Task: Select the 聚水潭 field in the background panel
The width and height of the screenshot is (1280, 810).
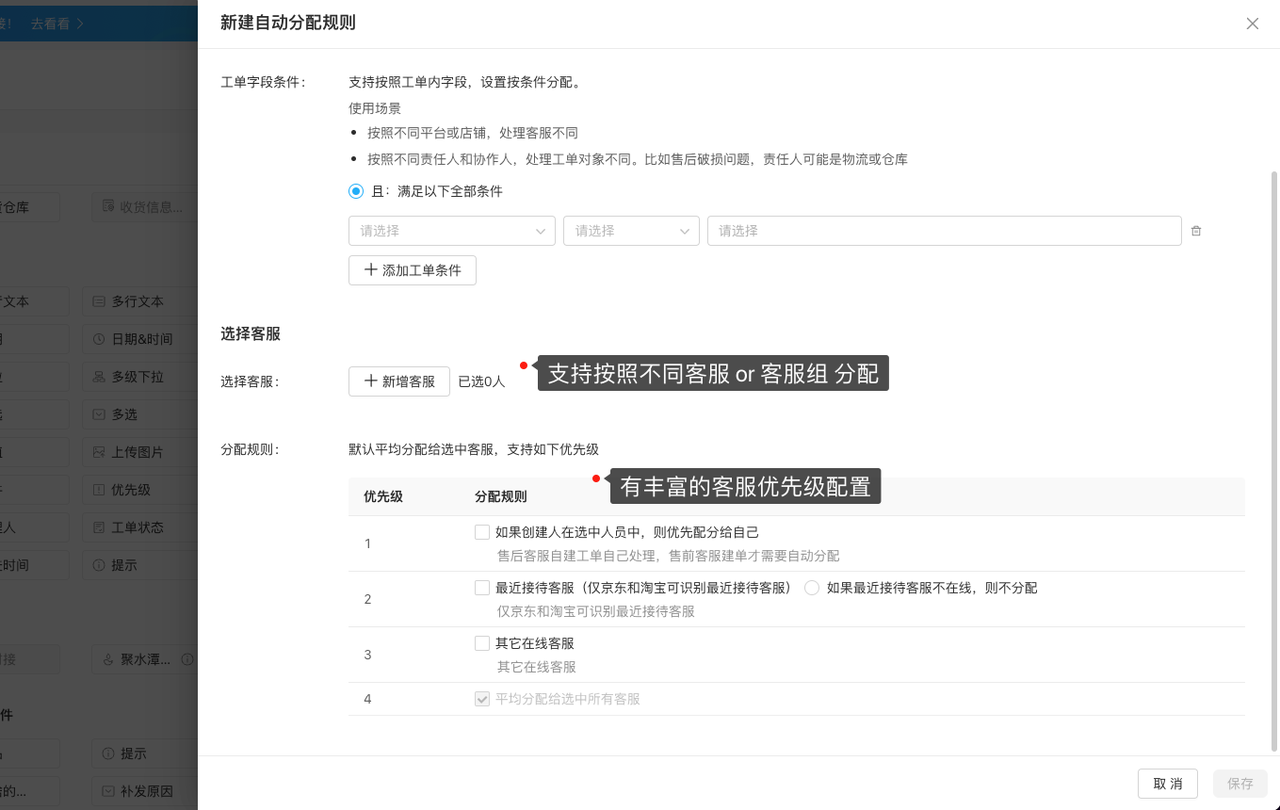Action: point(146,659)
